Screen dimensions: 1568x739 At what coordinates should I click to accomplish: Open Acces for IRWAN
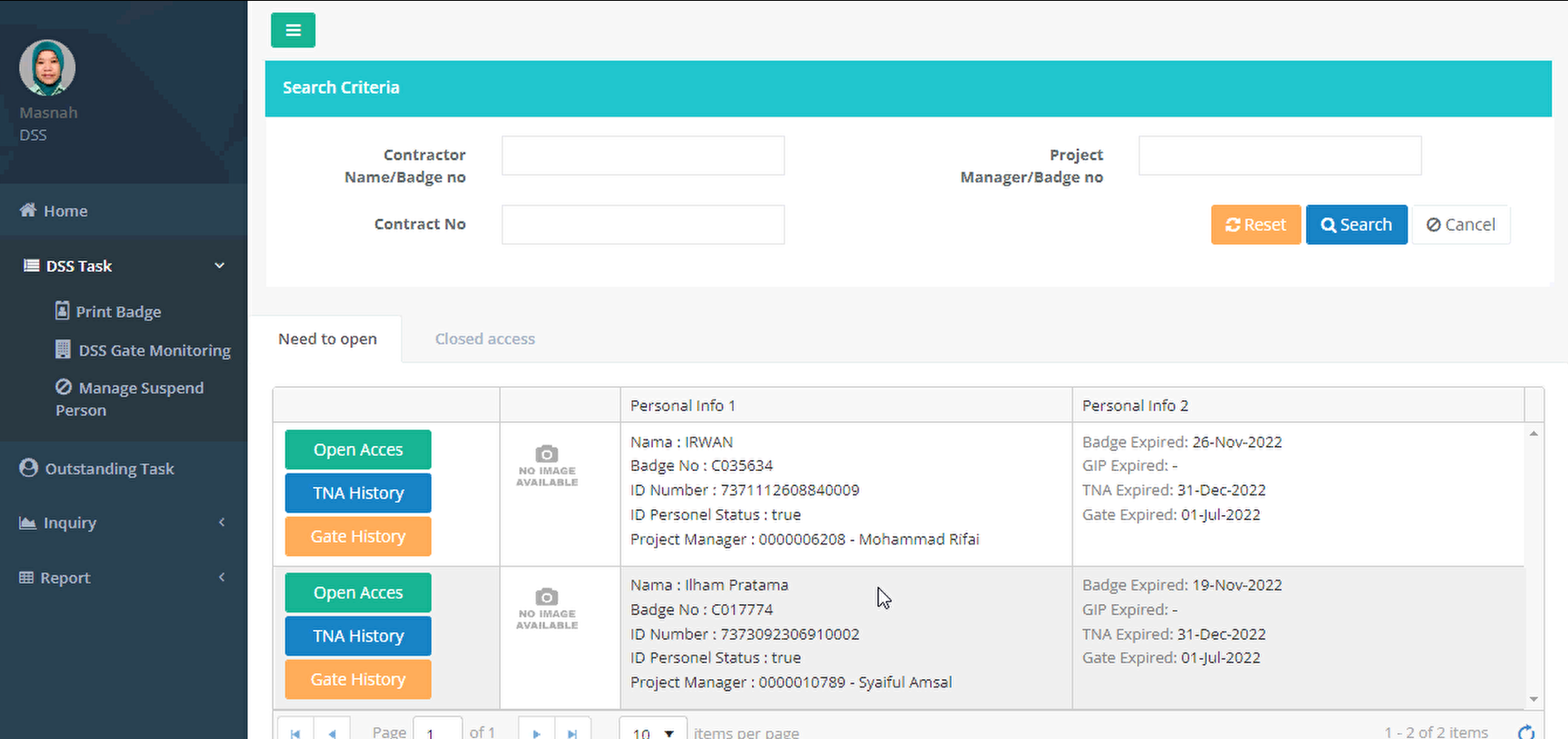358,450
